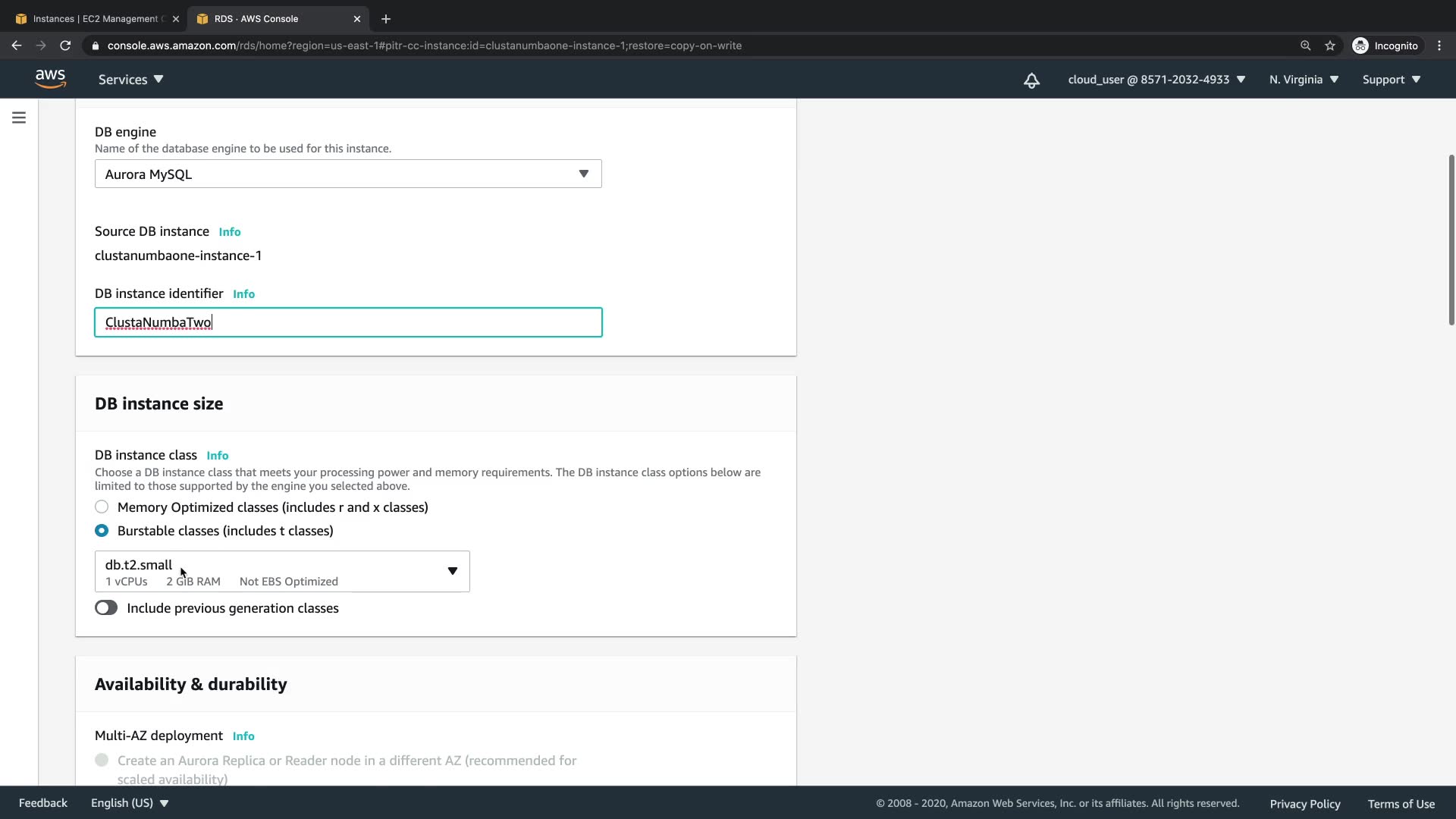This screenshot has width=1456, height=819.
Task: Click the zoom magnifier icon in address bar
Action: tap(1305, 45)
